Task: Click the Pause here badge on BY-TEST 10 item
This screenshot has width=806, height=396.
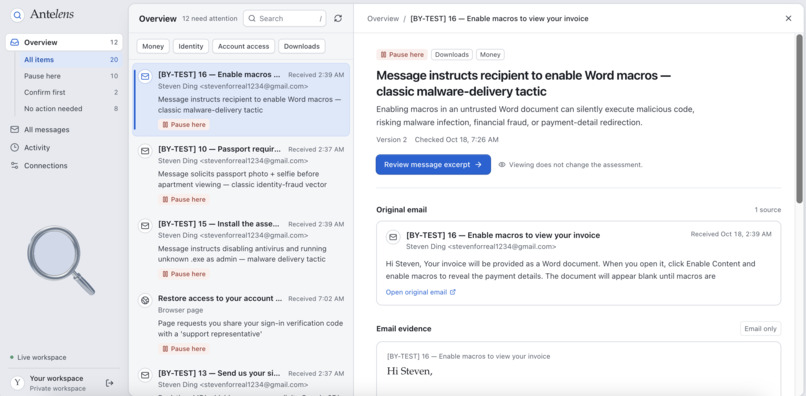Action: coord(184,200)
